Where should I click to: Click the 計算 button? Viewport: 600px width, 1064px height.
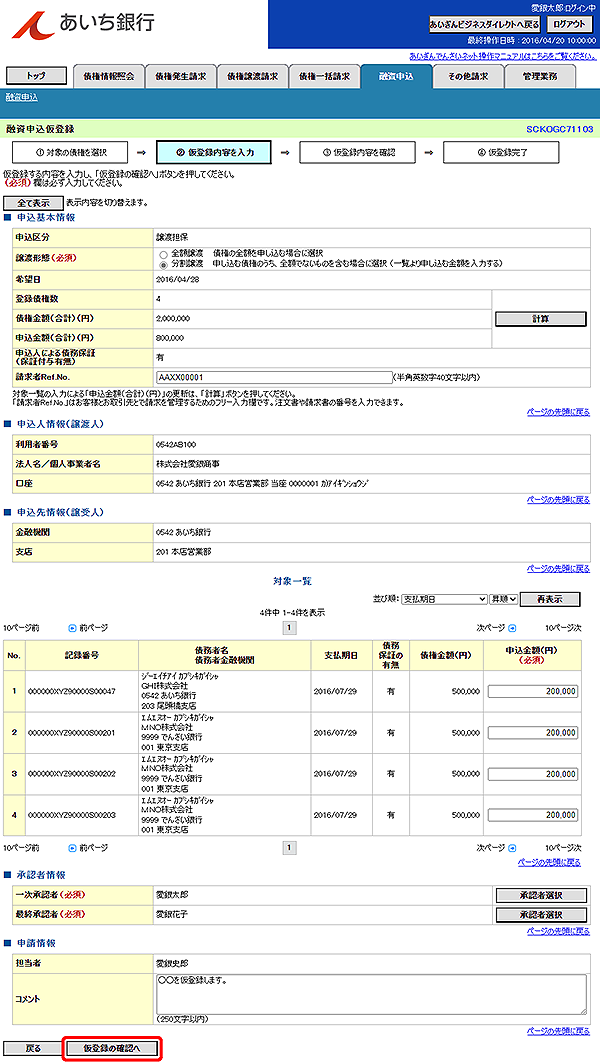[540, 319]
